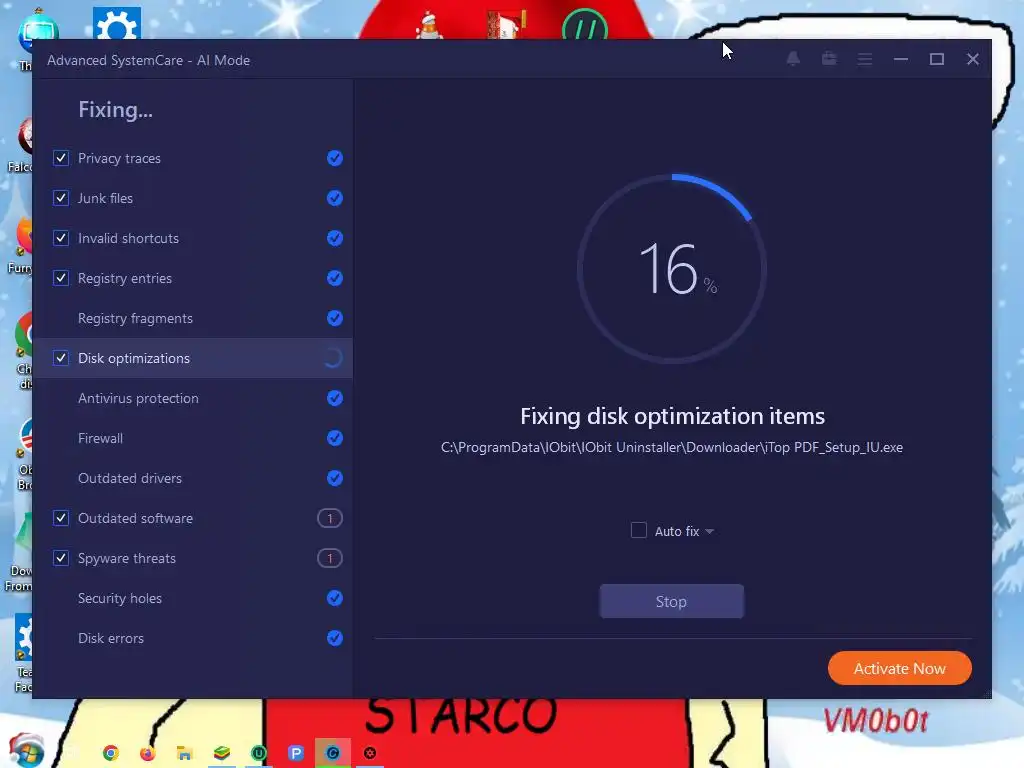Open the toolbox briefcase icon
This screenshot has height=768, width=1024.
[x=829, y=59]
